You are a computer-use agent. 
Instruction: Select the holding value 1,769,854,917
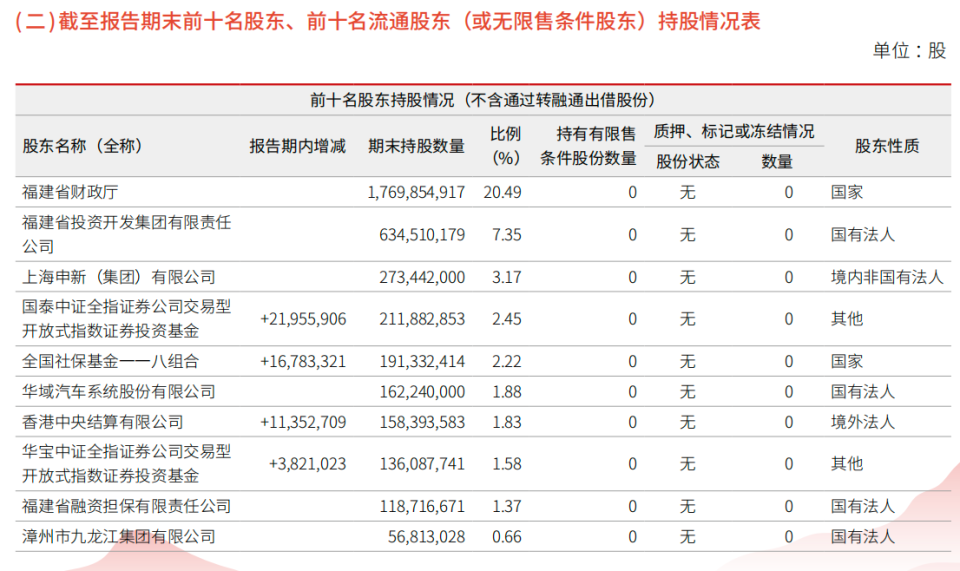click(x=416, y=192)
